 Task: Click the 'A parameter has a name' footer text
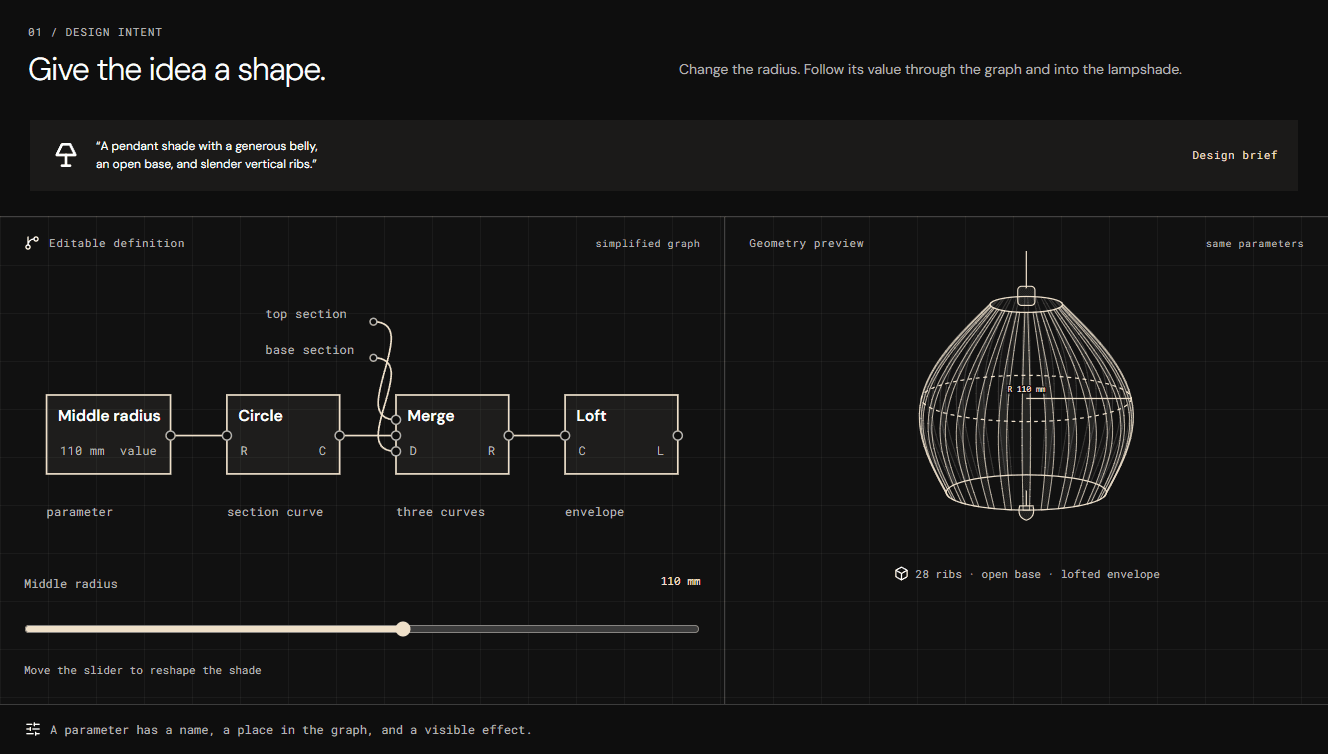point(291,730)
